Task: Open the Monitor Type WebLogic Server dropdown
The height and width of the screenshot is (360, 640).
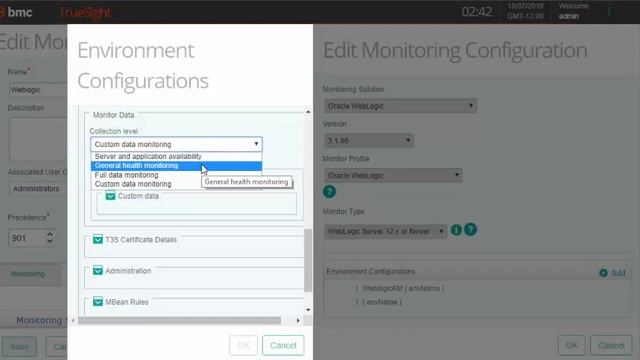Action: pyautogui.click(x=385, y=231)
